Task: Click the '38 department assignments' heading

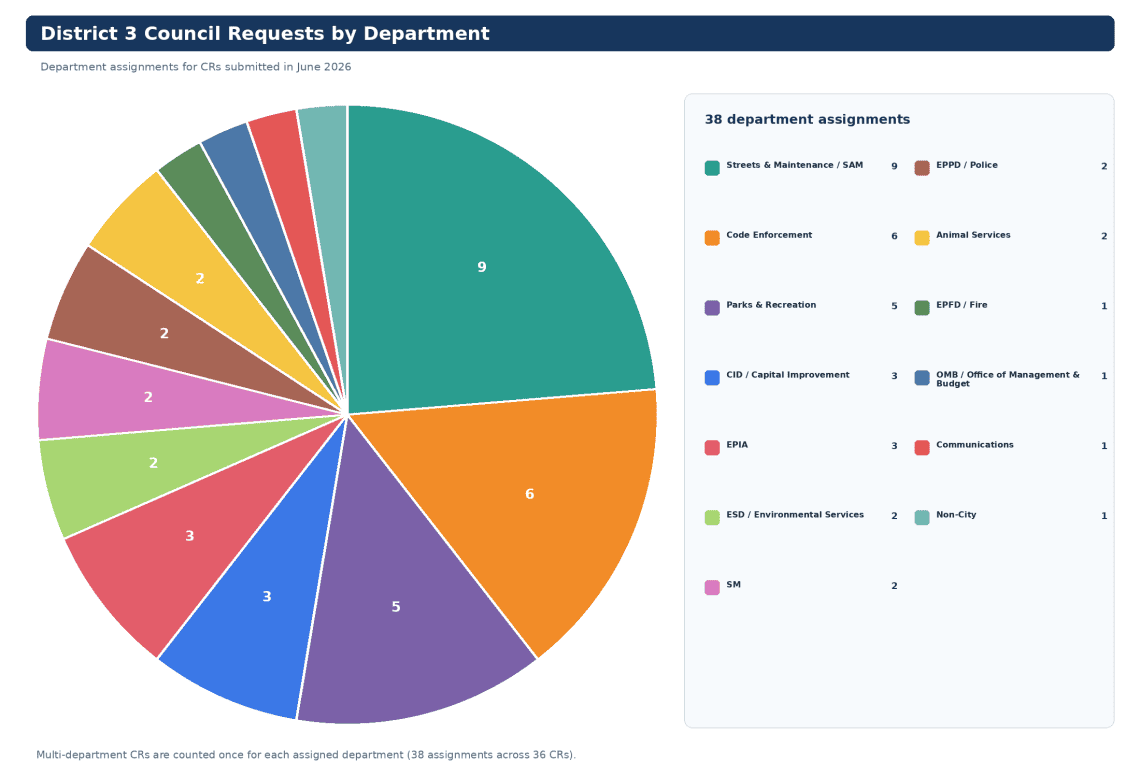Action: 807,119
